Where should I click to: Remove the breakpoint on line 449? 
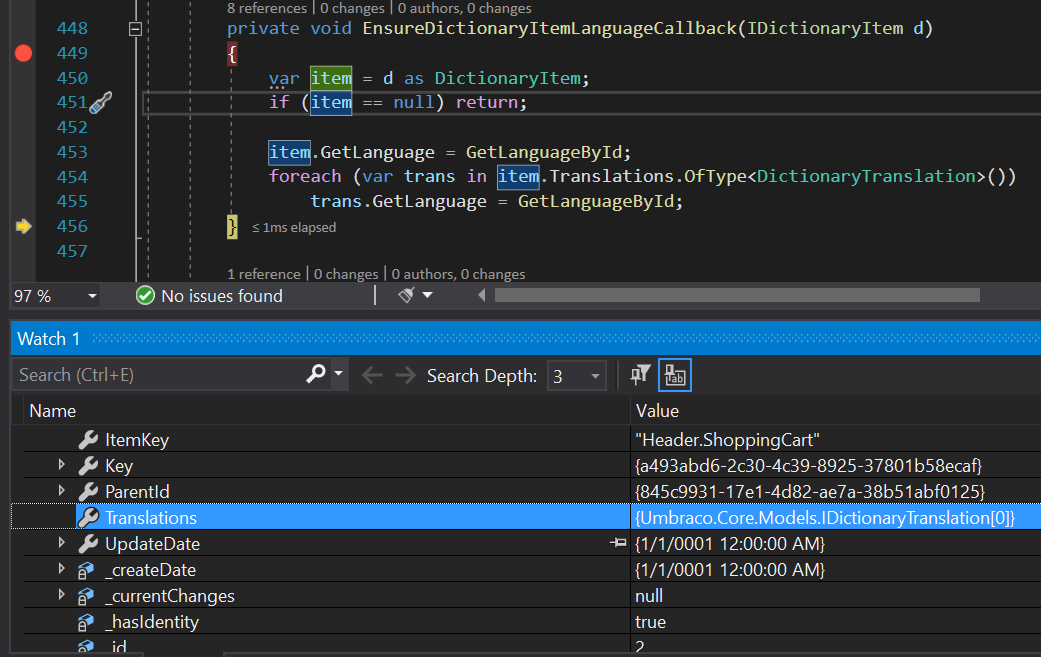23,53
